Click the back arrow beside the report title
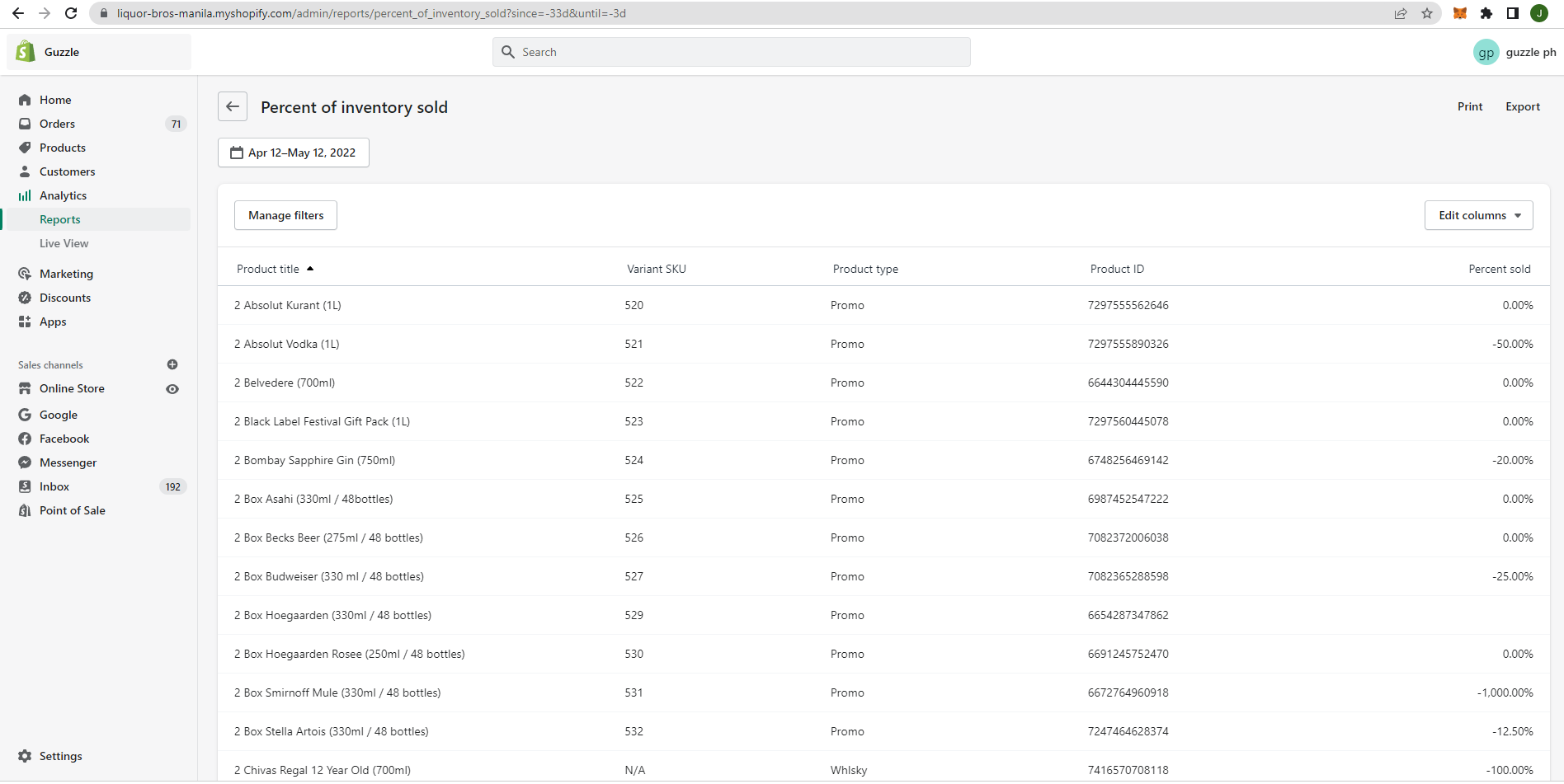The width and height of the screenshot is (1564, 784). (x=233, y=106)
